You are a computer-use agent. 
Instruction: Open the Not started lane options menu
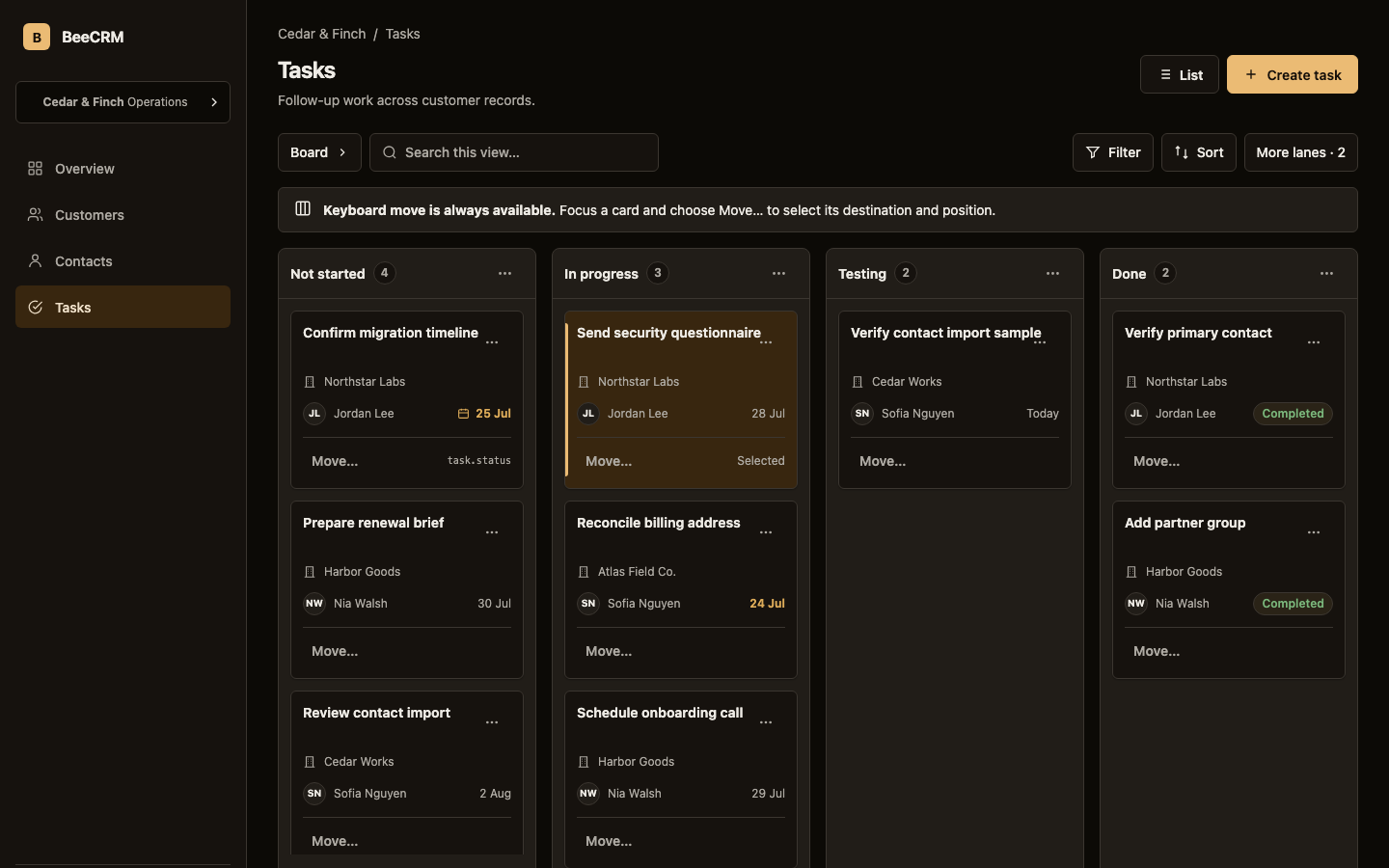coord(504,274)
